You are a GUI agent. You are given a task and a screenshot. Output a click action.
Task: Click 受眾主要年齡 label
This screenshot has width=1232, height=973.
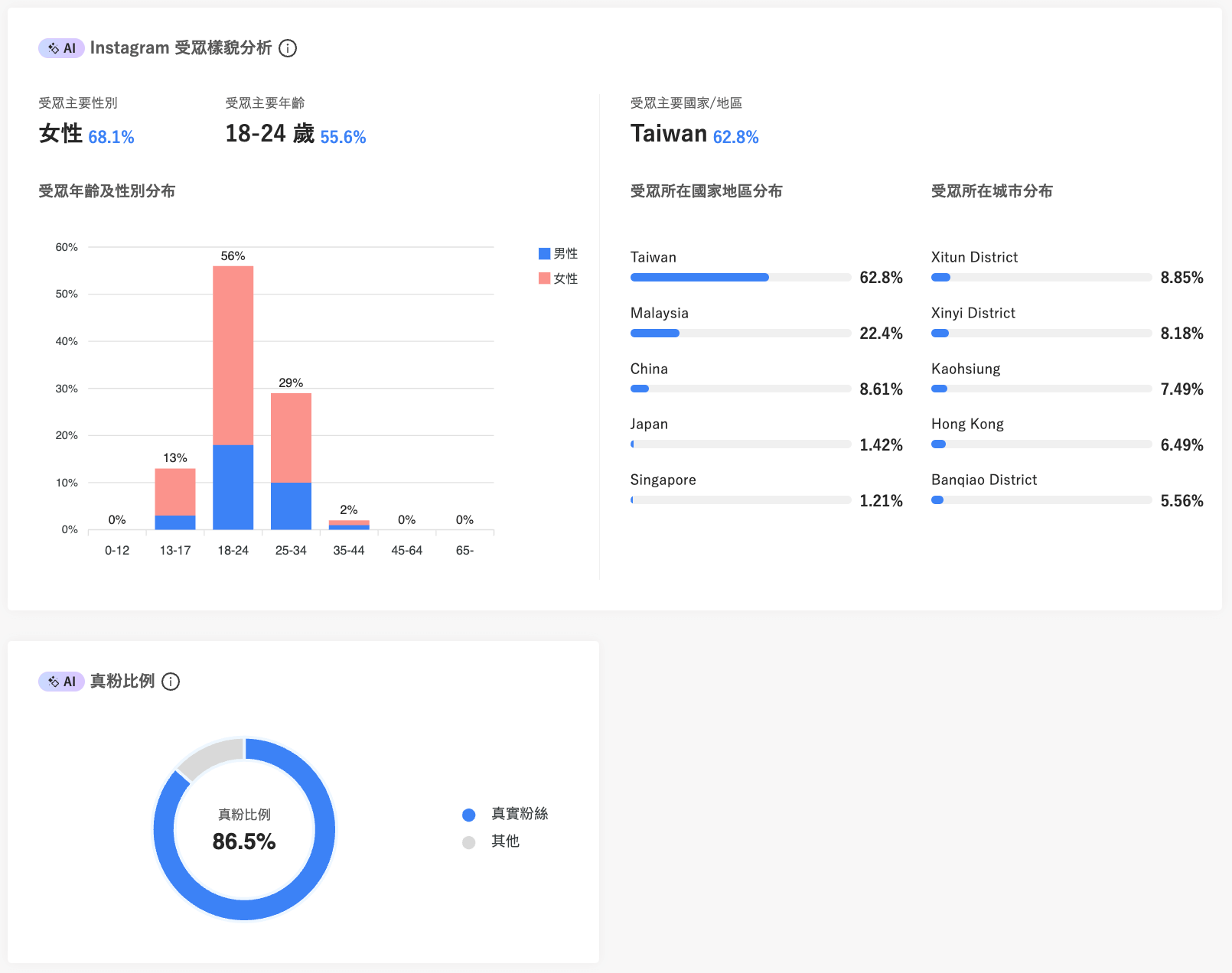pos(265,103)
